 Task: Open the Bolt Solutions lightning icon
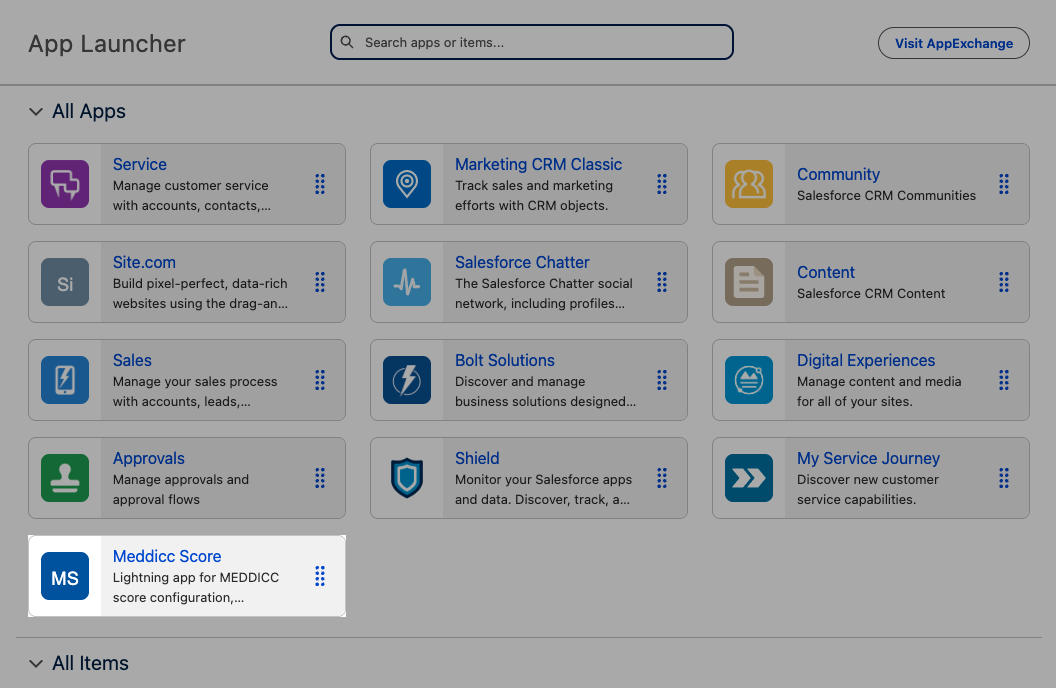click(x=407, y=380)
